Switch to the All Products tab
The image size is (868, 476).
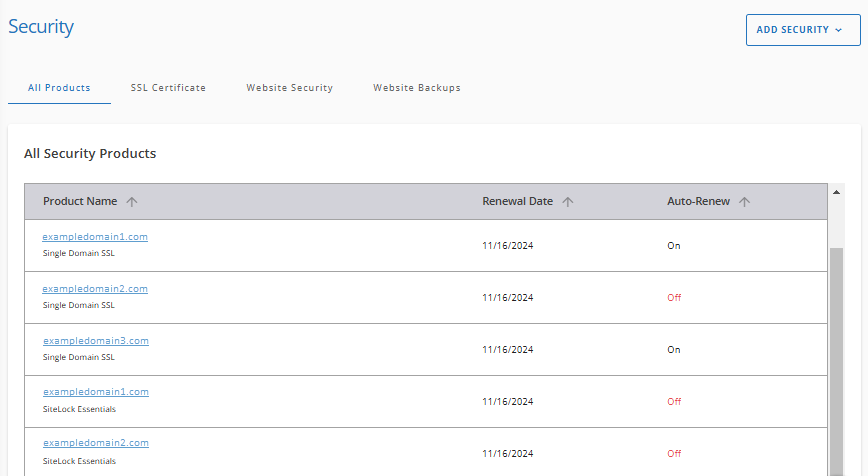tap(59, 88)
